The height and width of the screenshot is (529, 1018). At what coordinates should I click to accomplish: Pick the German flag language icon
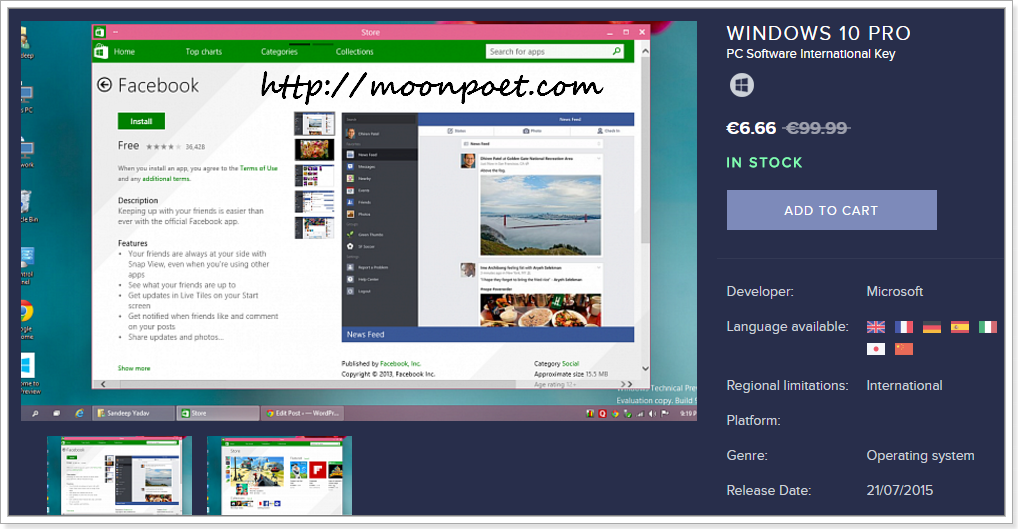coord(932,327)
